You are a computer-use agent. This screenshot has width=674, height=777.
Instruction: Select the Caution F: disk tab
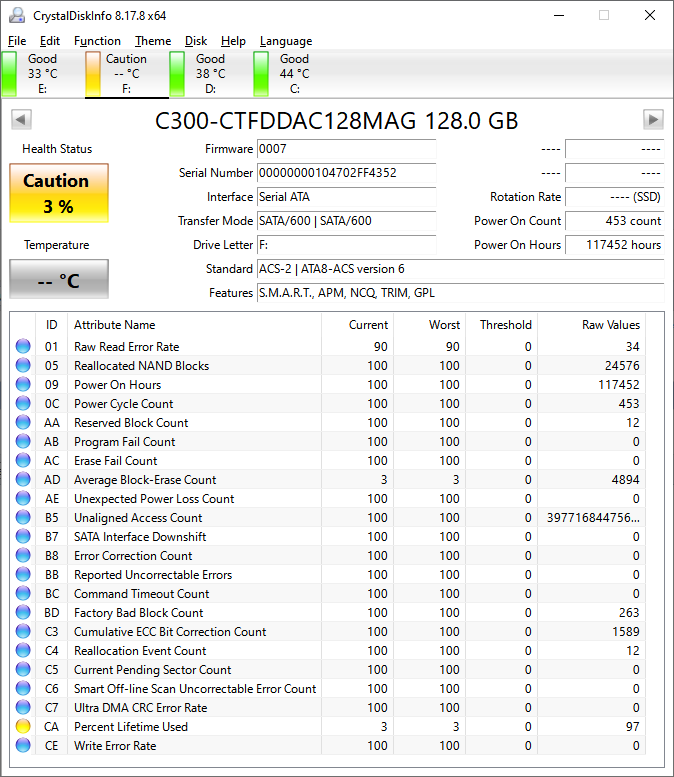(x=127, y=73)
